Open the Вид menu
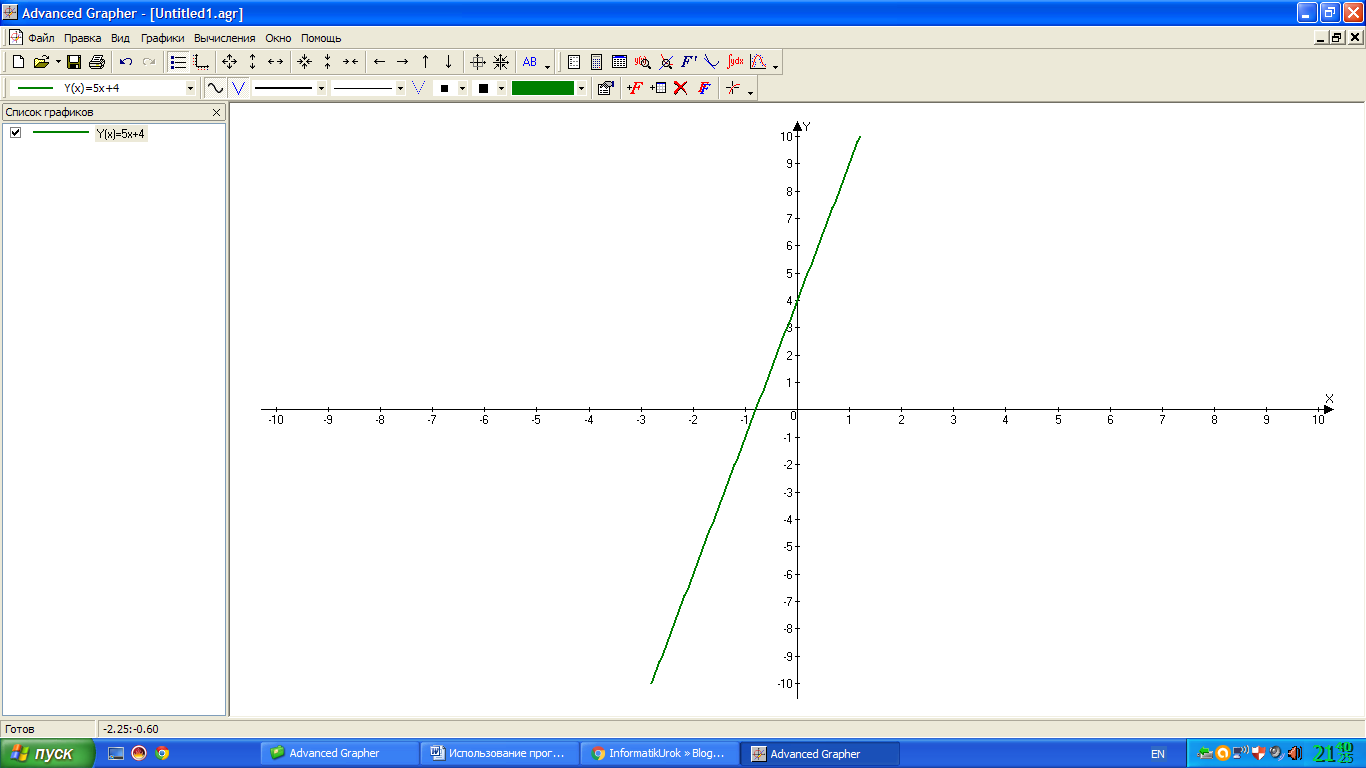 tap(121, 38)
